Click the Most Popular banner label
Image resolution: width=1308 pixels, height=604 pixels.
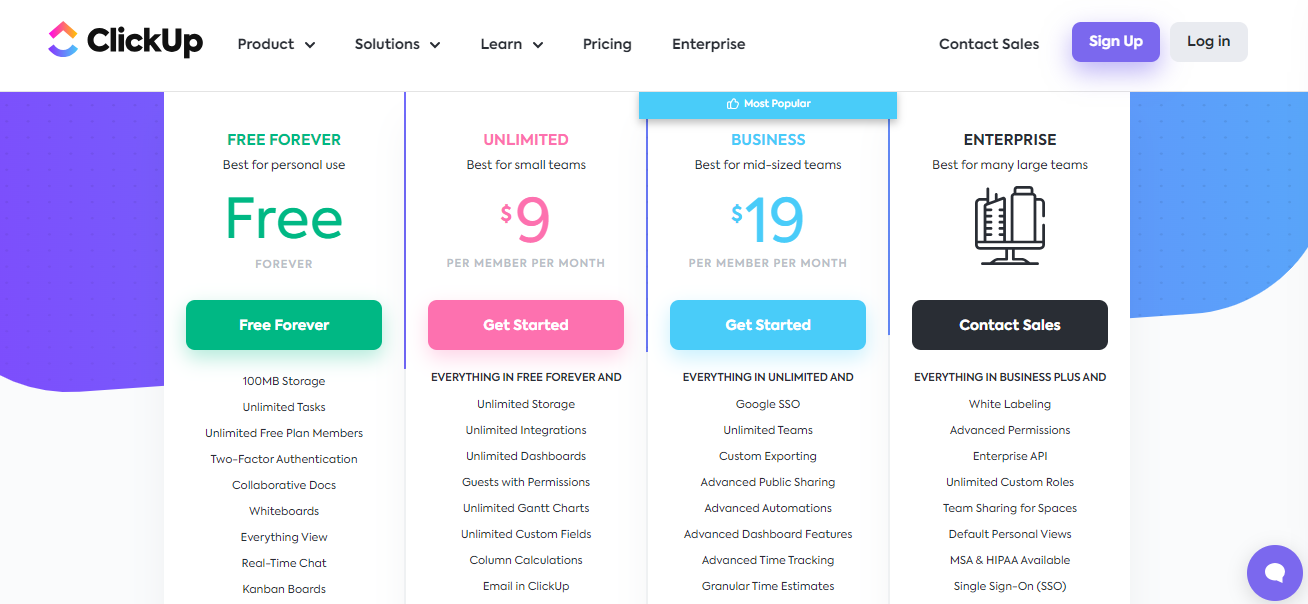pyautogui.click(x=768, y=104)
